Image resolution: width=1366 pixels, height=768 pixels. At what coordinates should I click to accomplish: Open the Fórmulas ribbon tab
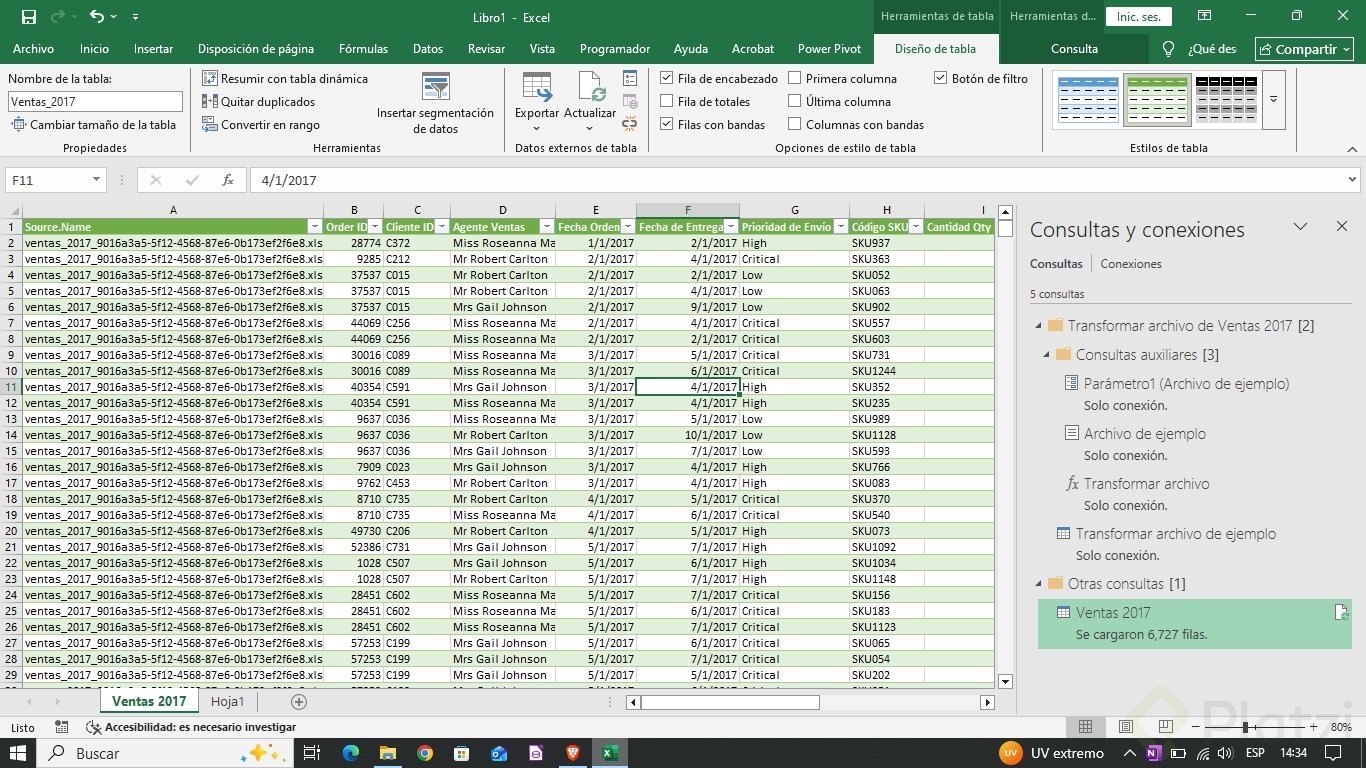(363, 49)
